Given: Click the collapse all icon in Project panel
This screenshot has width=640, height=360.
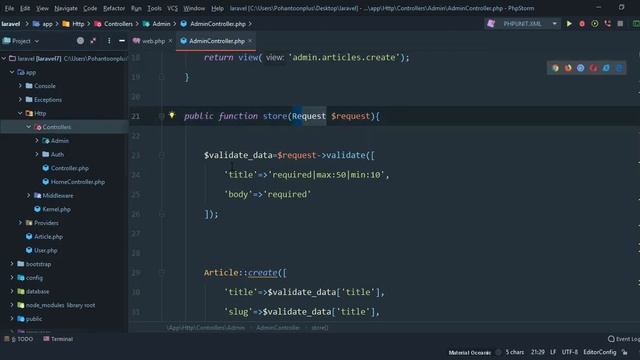Looking at the screenshot, I should point(93,41).
